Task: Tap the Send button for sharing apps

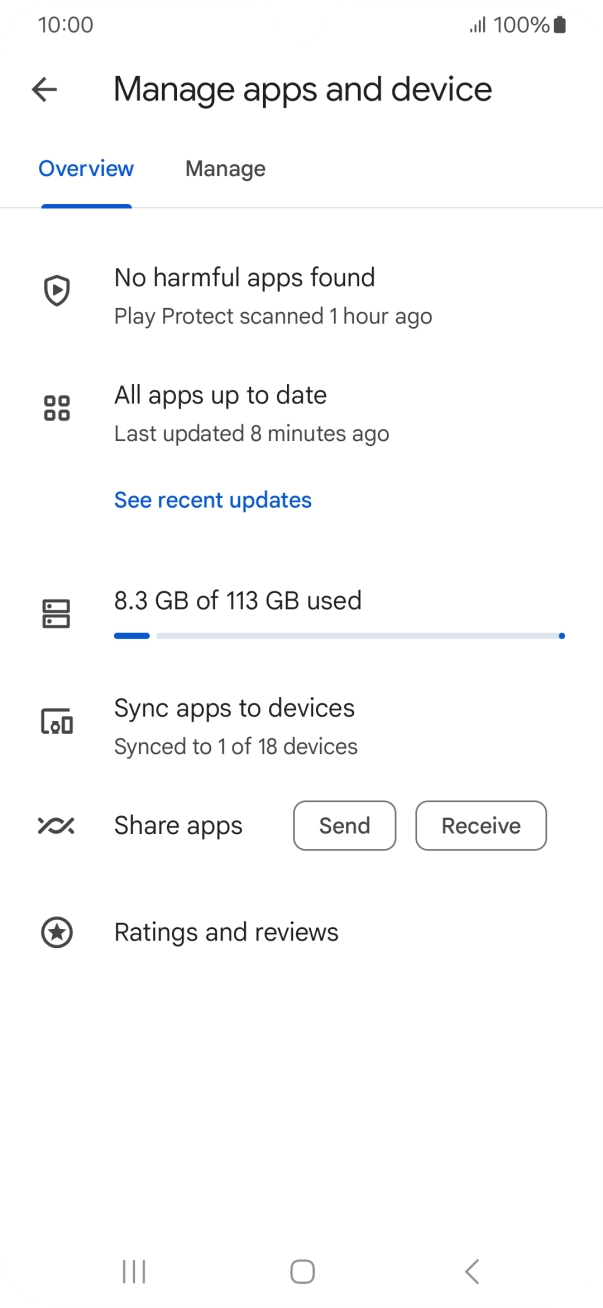Action: [344, 826]
